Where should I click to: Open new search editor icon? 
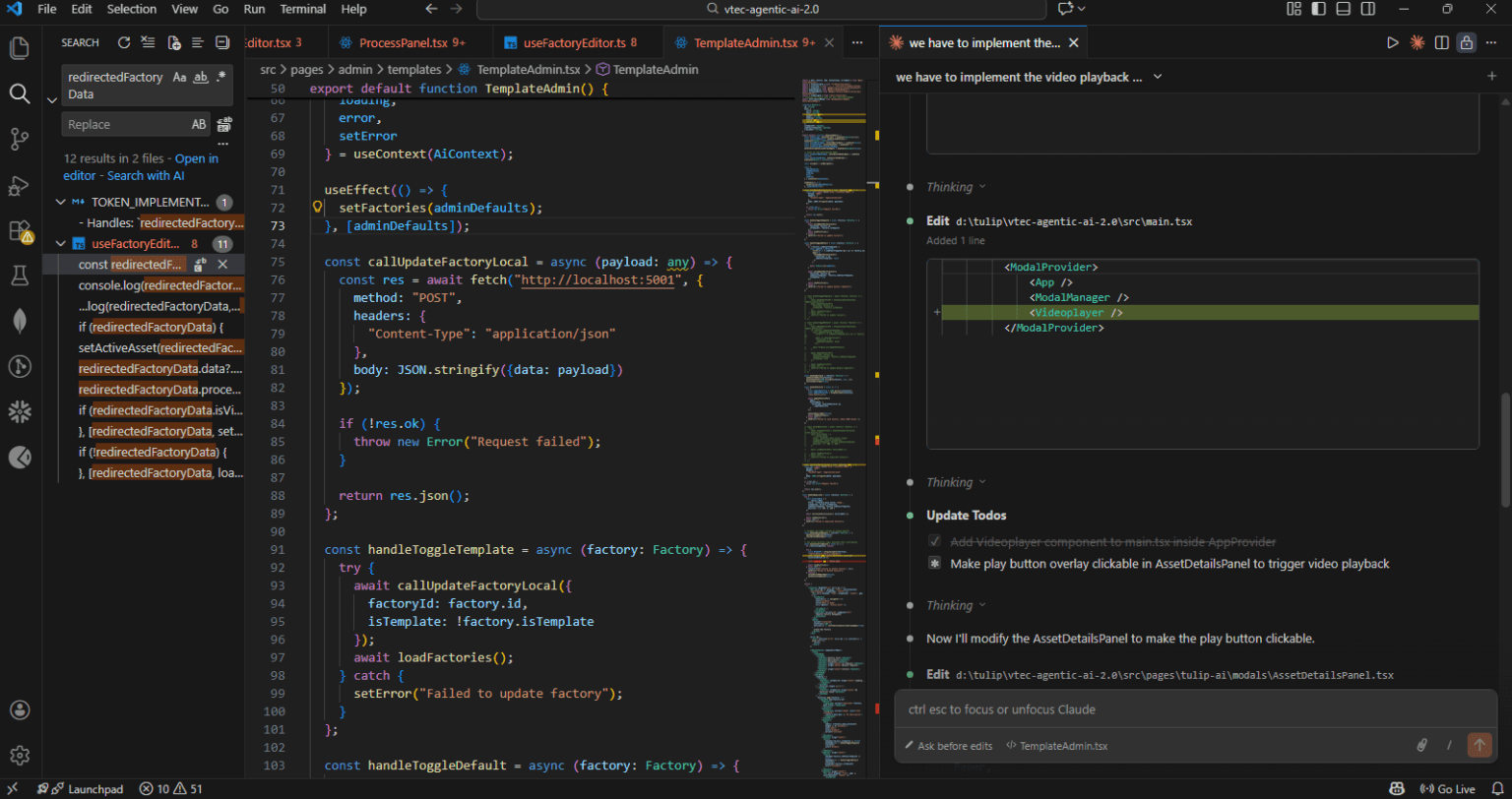173,42
